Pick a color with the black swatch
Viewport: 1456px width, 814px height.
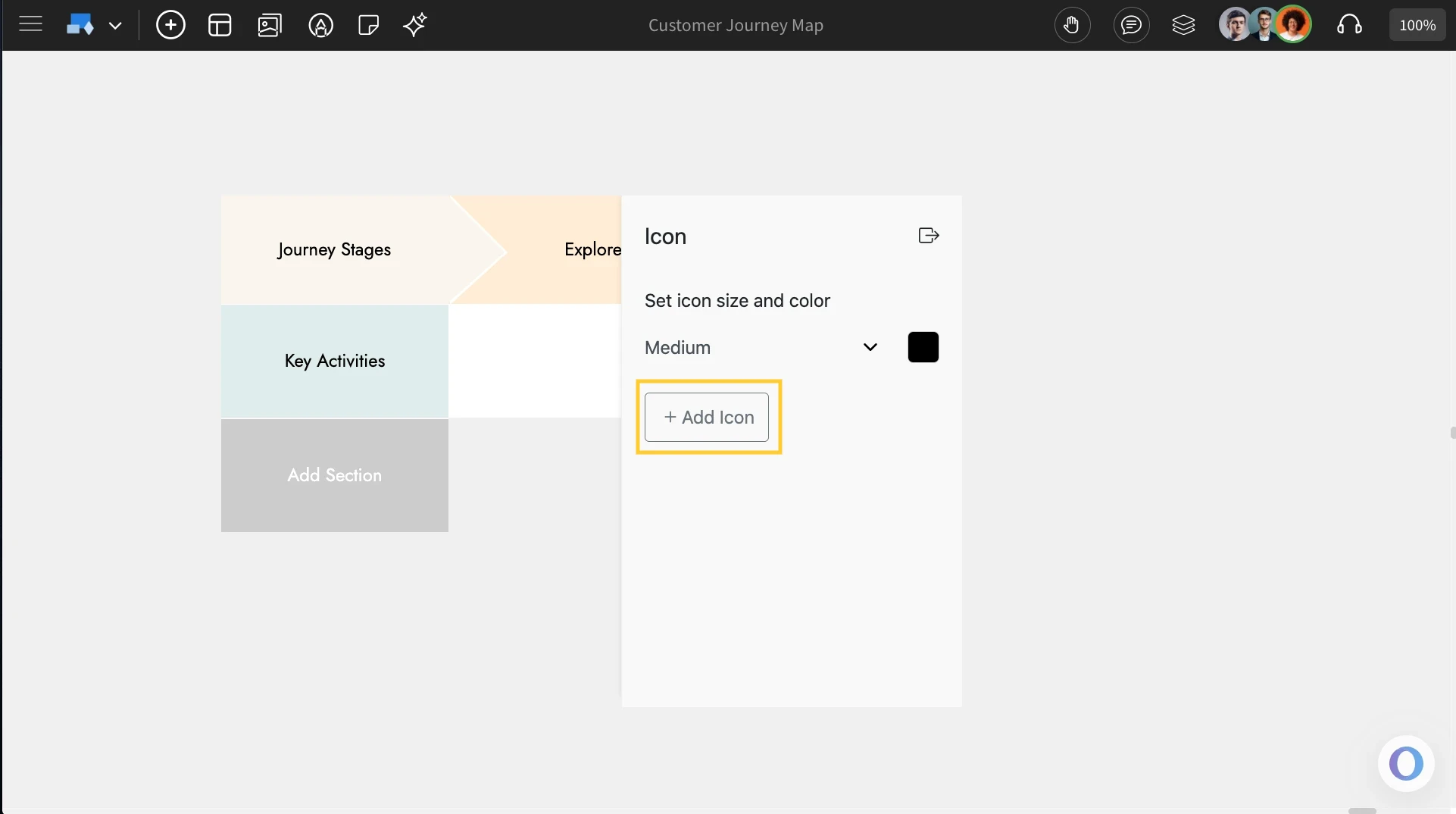click(923, 347)
